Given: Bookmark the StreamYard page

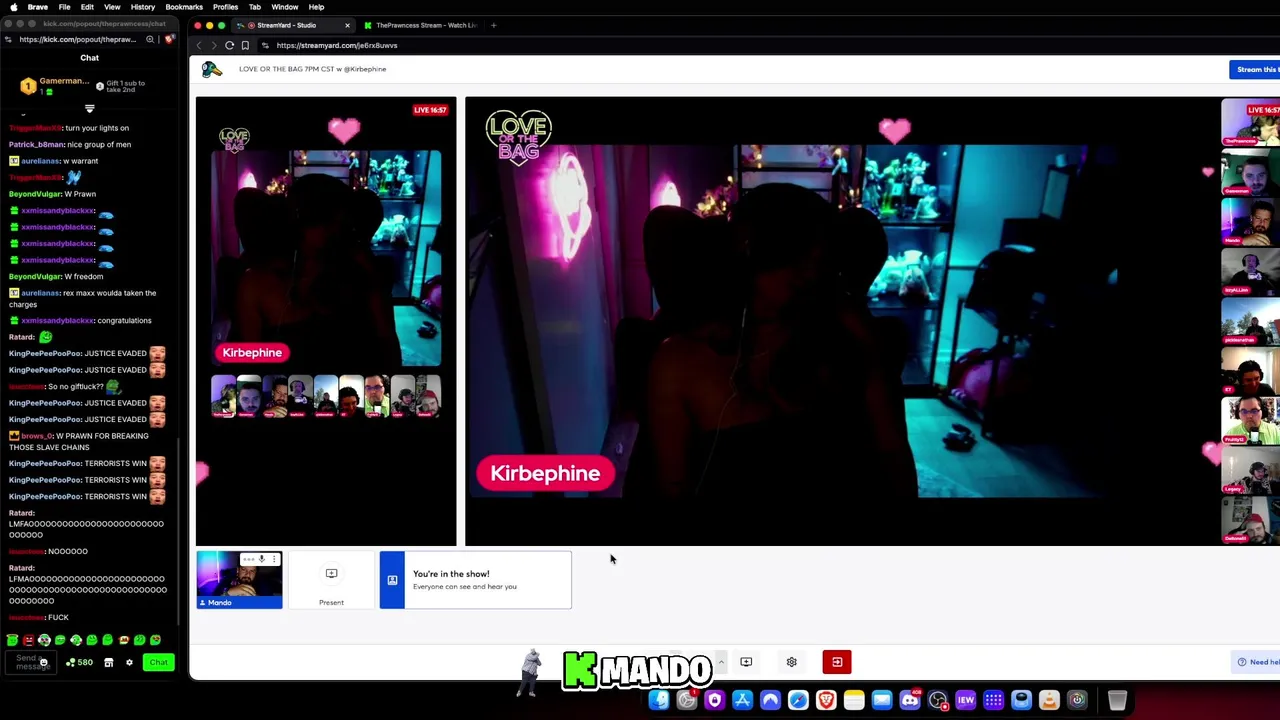Looking at the screenshot, I should pos(245,45).
